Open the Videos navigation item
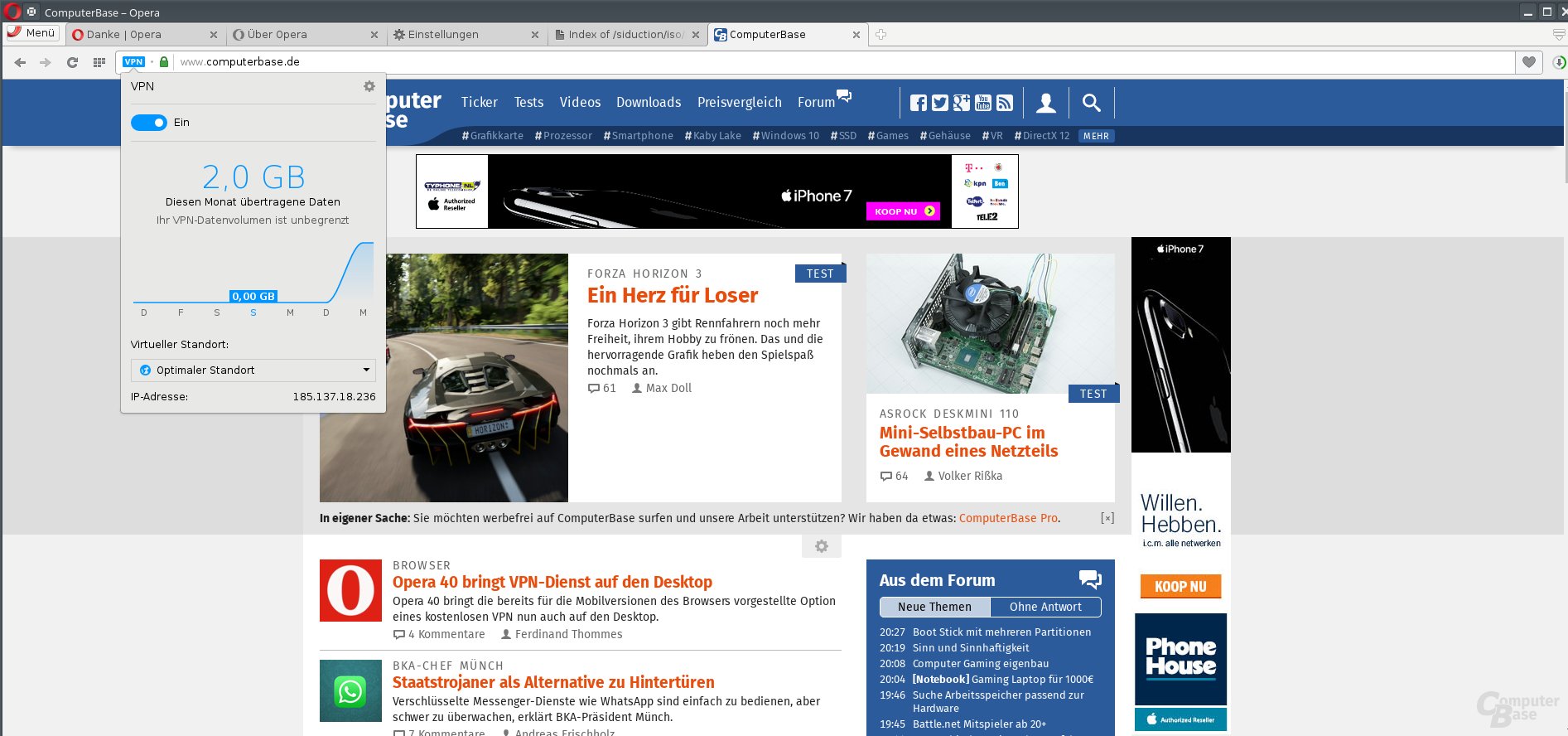 pyautogui.click(x=580, y=103)
